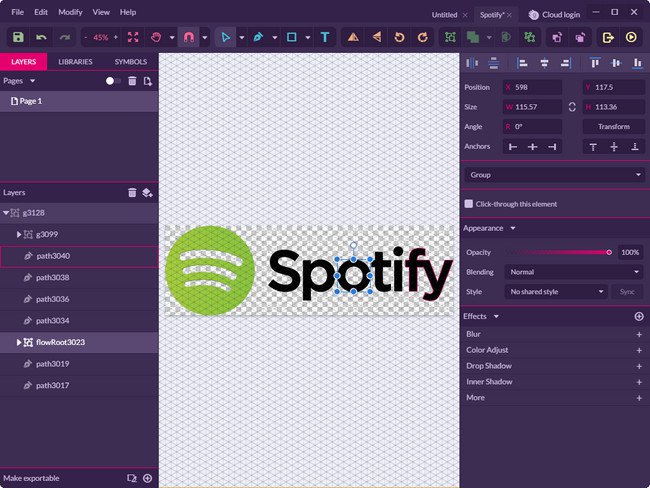Select the arrow Select tool

(226, 37)
